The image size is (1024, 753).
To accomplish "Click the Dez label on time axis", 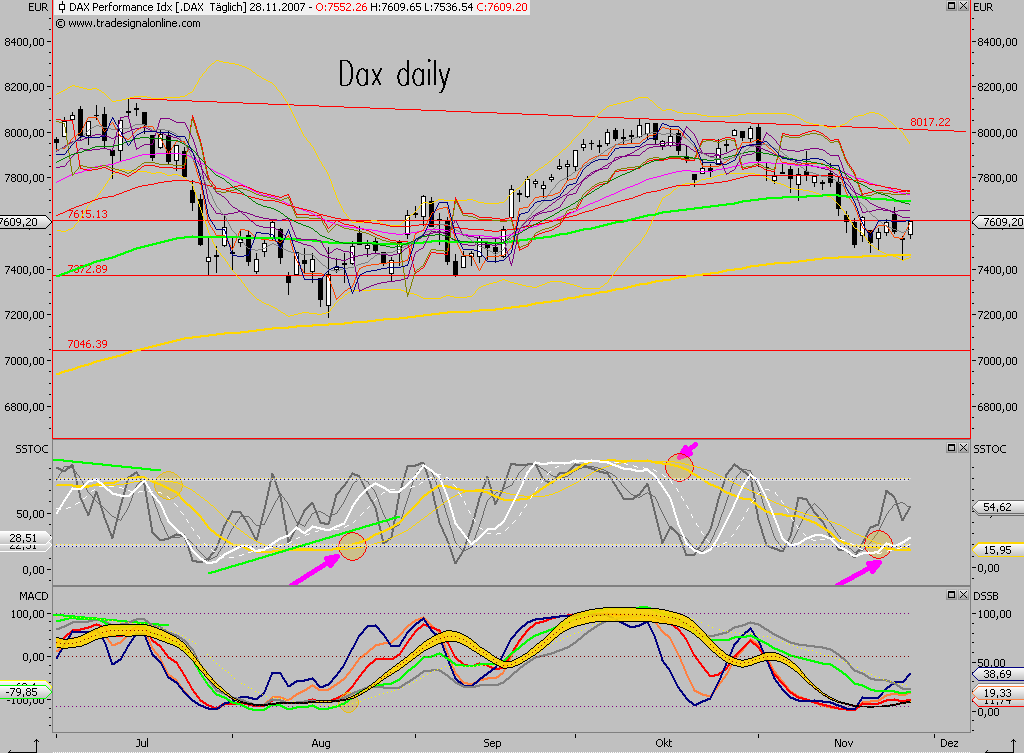I will coord(950,743).
